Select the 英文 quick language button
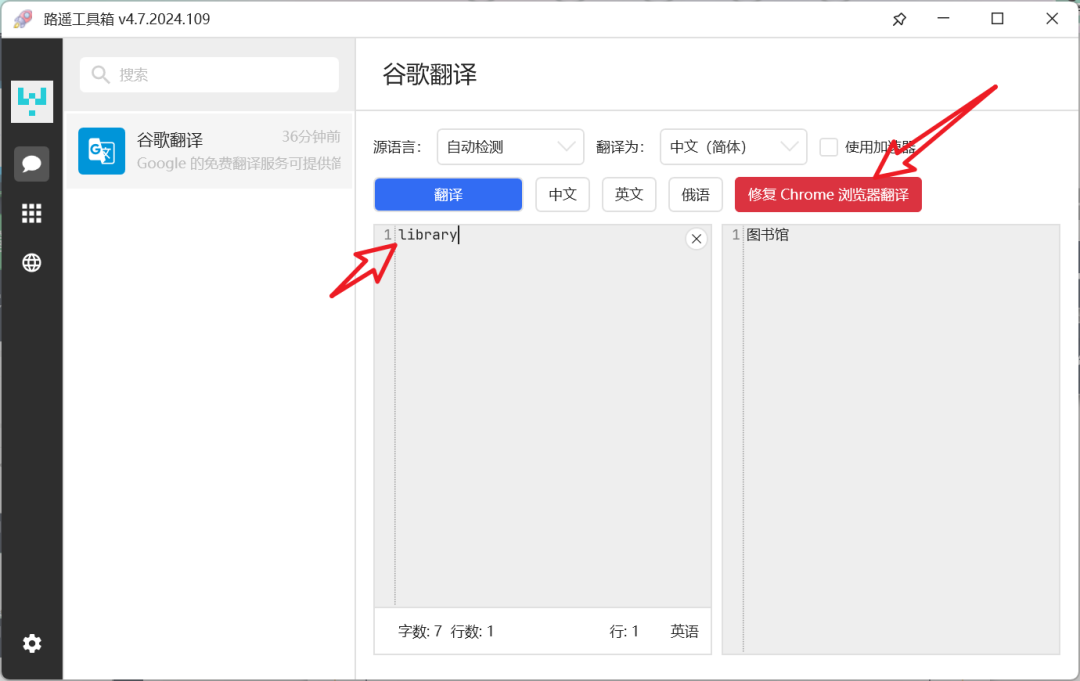The height and width of the screenshot is (681, 1080). tap(629, 195)
